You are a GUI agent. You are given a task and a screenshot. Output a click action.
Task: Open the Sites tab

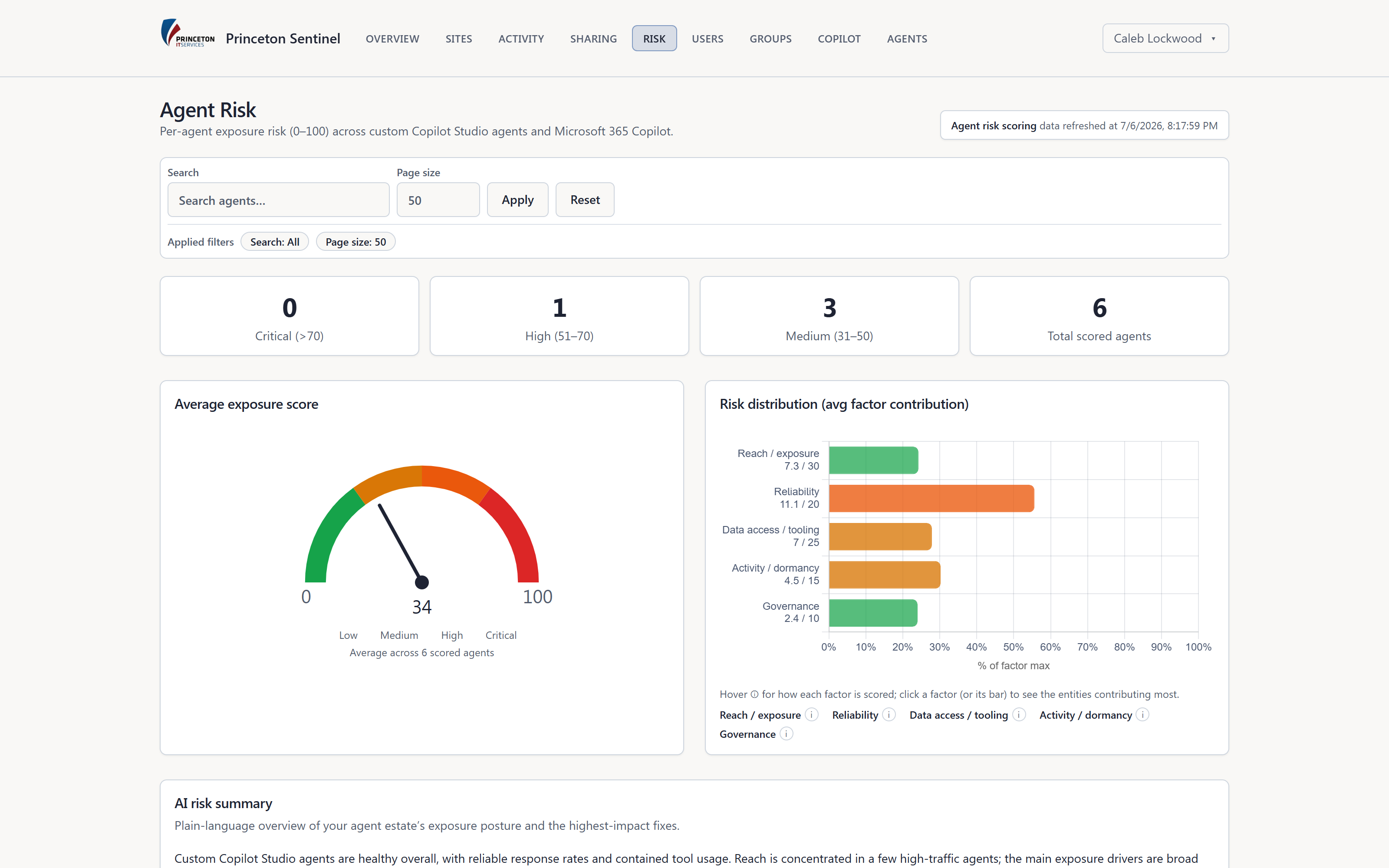459,39
